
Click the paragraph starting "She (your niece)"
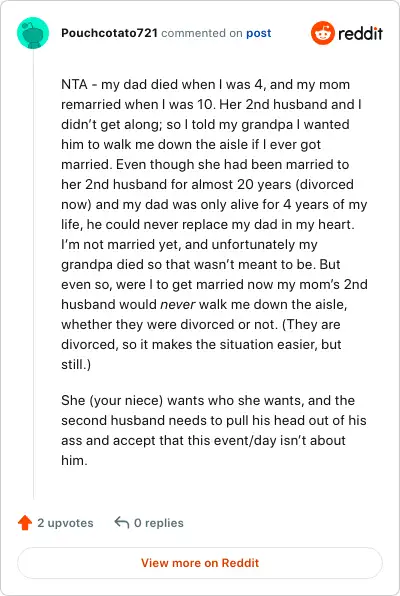(214, 430)
